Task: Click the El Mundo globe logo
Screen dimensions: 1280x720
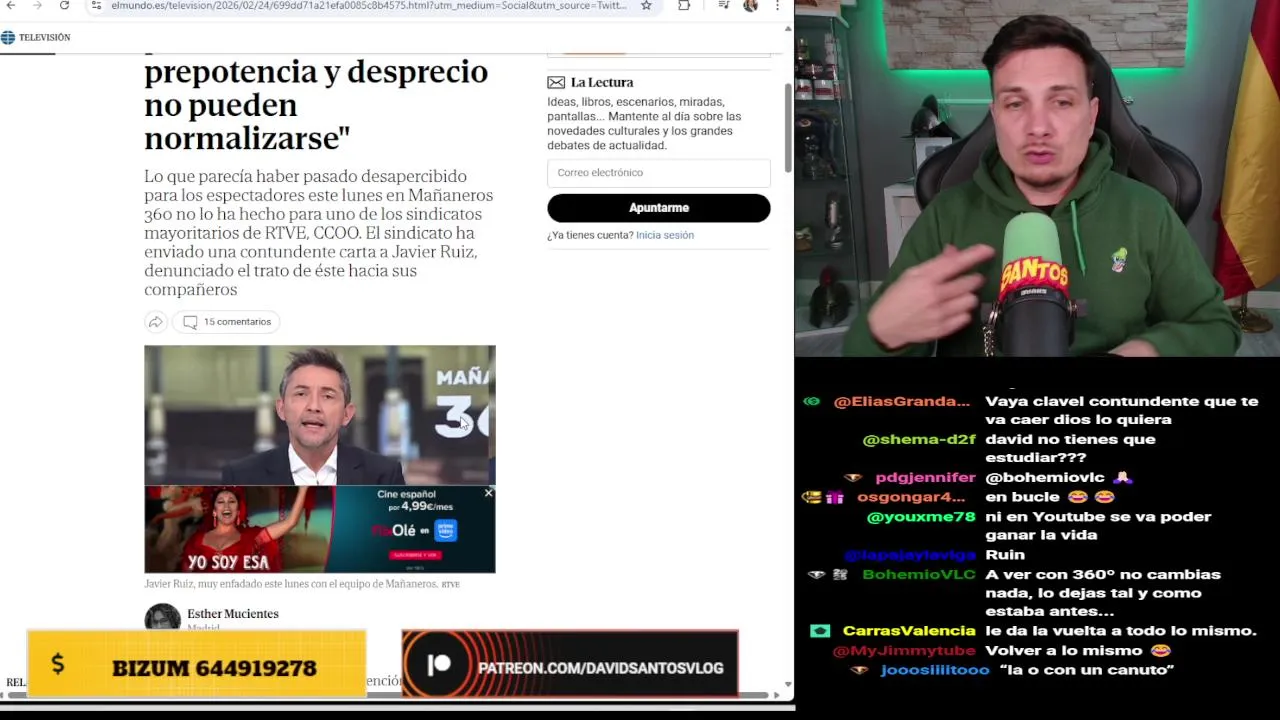Action: 8,38
